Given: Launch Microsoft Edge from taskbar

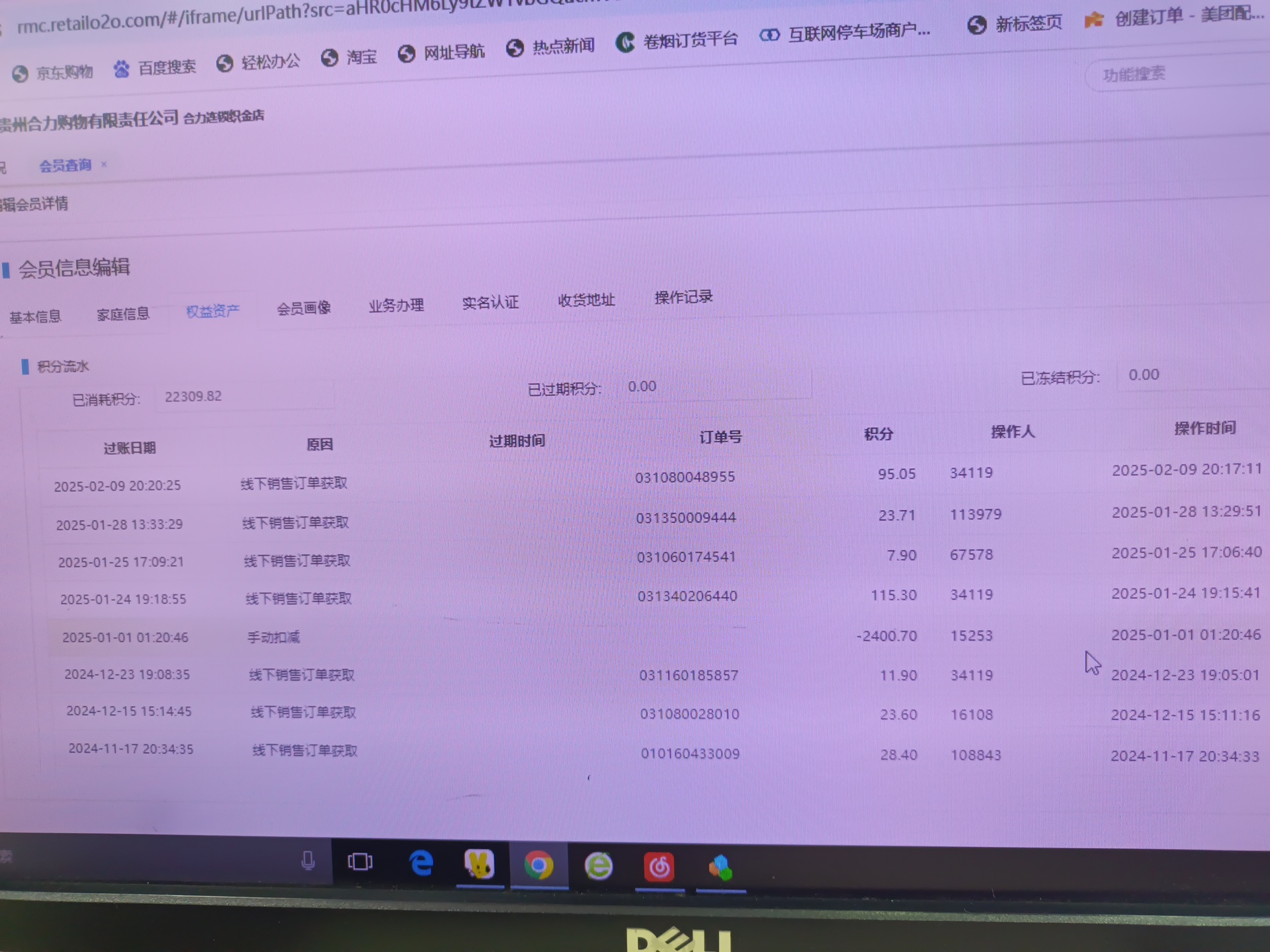Looking at the screenshot, I should click(421, 863).
